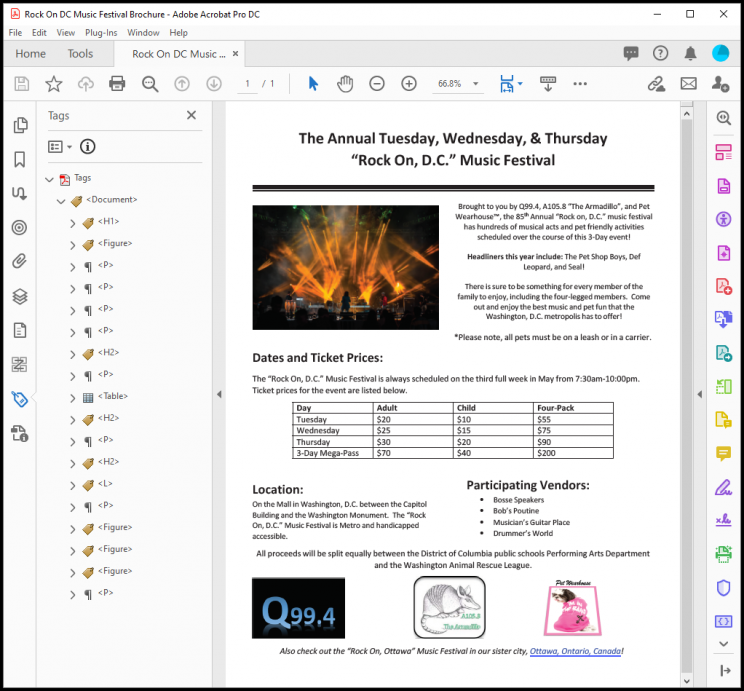
Task: Send file by email icon
Action: pyautogui.click(x=688, y=84)
